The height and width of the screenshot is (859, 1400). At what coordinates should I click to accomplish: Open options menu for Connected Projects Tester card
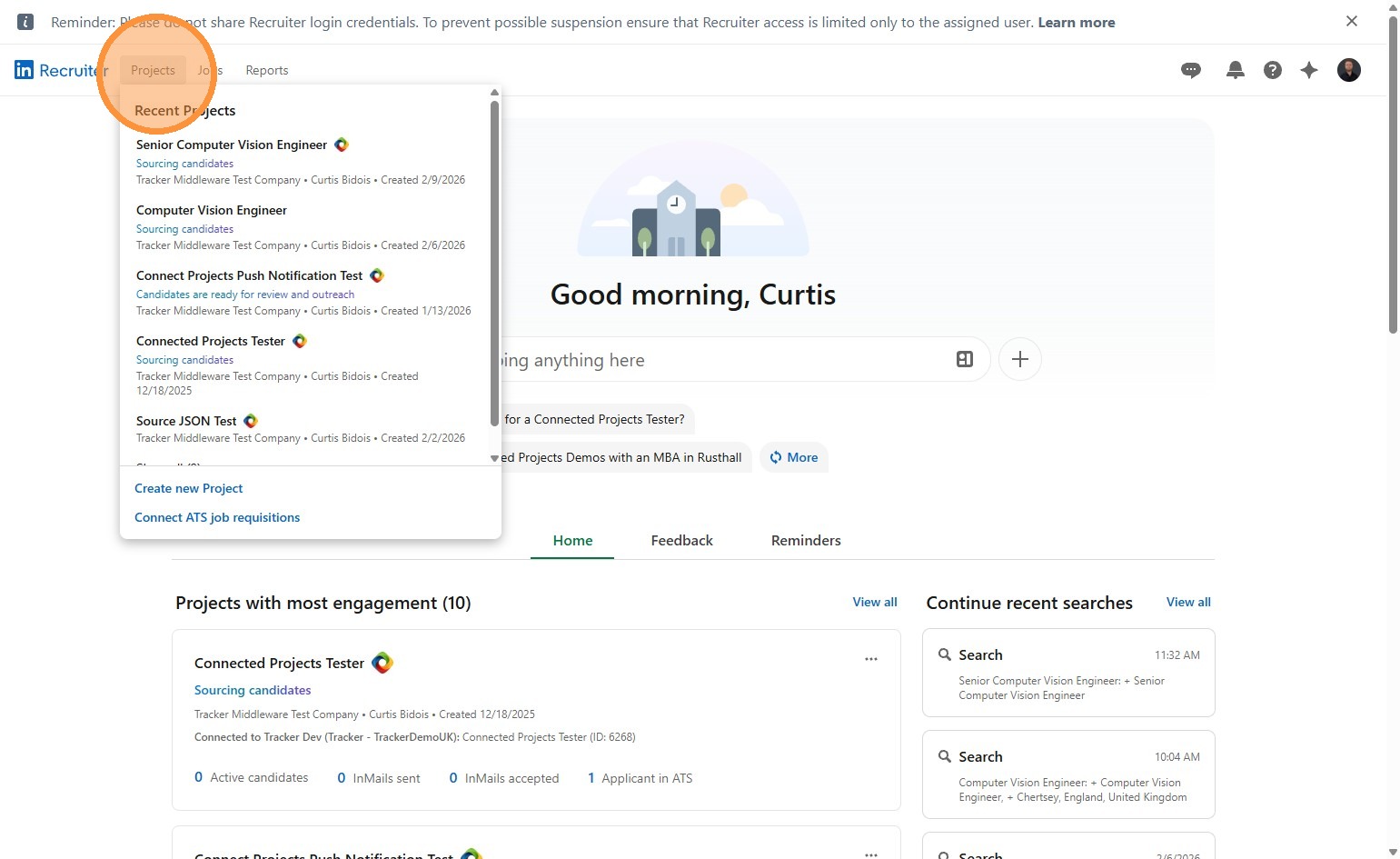pyautogui.click(x=870, y=659)
